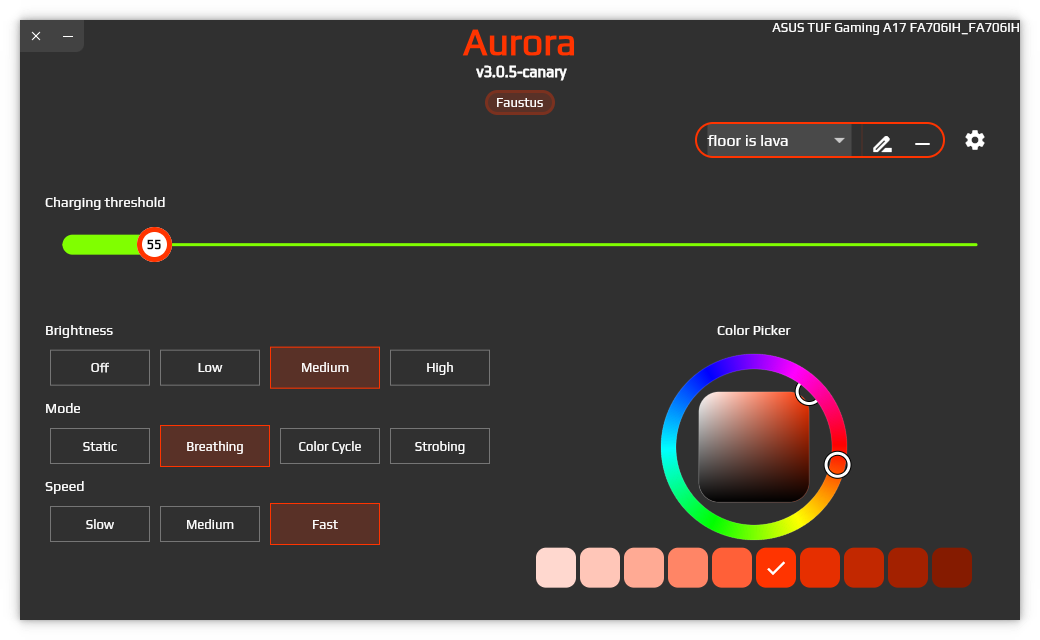This screenshot has height=640, width=1040.
Task: Open settings with the gear icon
Action: click(x=974, y=140)
